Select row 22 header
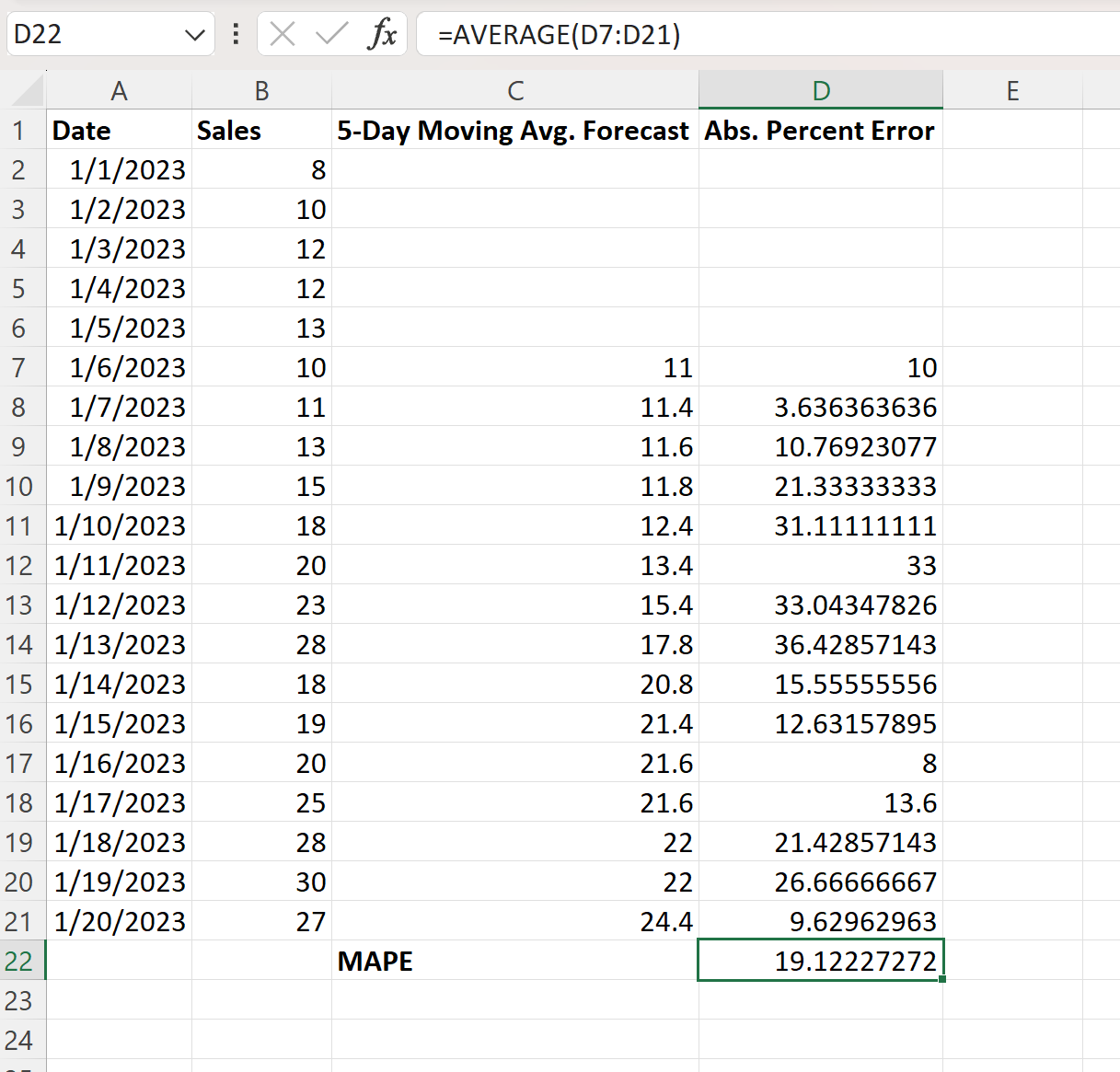Screen dimensions: 1120x1072 [22, 960]
